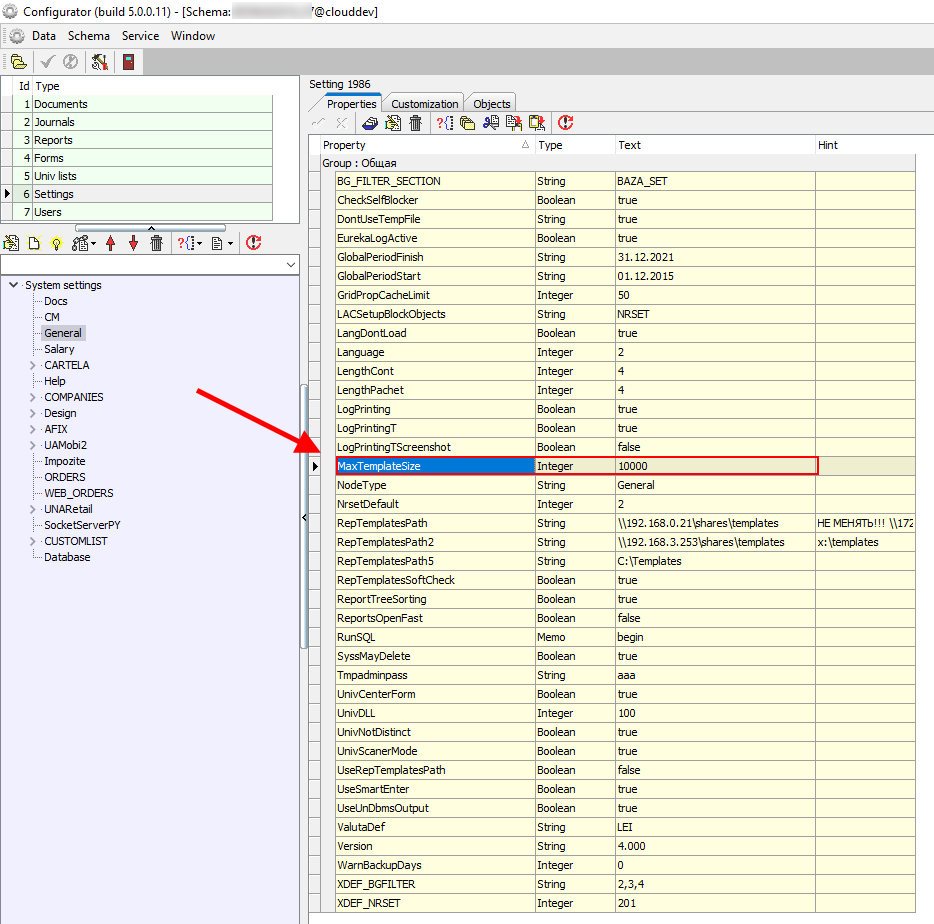Open the Data menu
Screen dimensions: 934x924
pyautogui.click(x=43, y=36)
